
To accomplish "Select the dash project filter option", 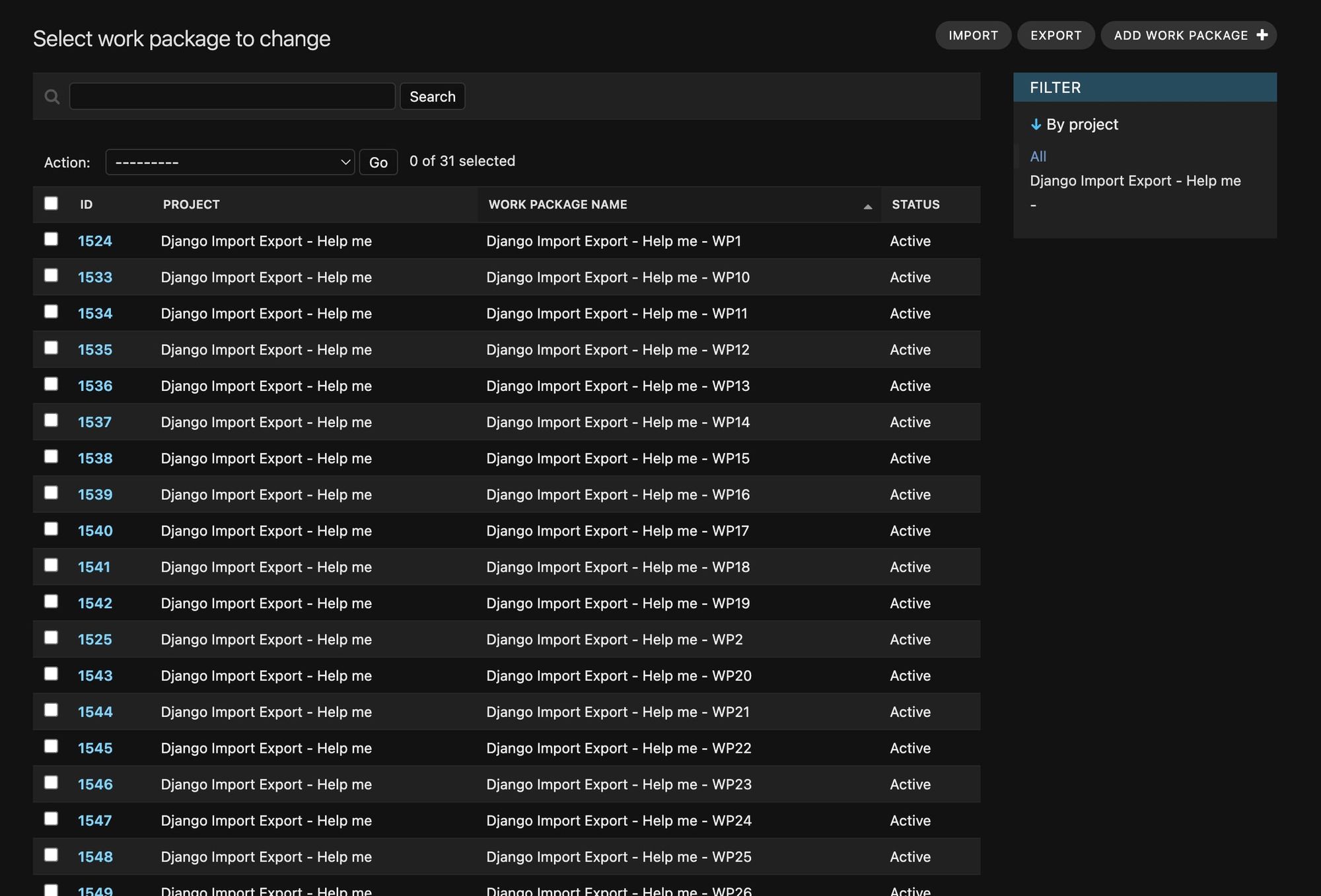I will click(1034, 205).
